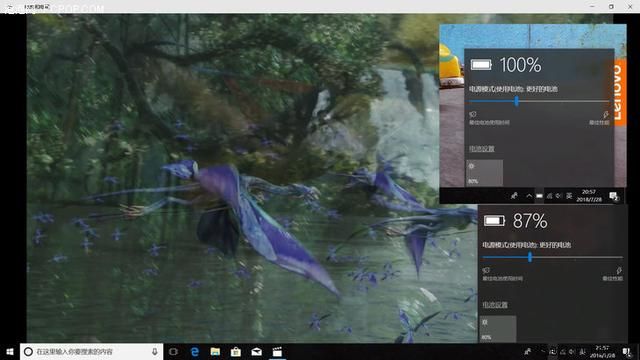
Task: Open 电池设置 link in the 100% flyout
Action: (x=481, y=149)
